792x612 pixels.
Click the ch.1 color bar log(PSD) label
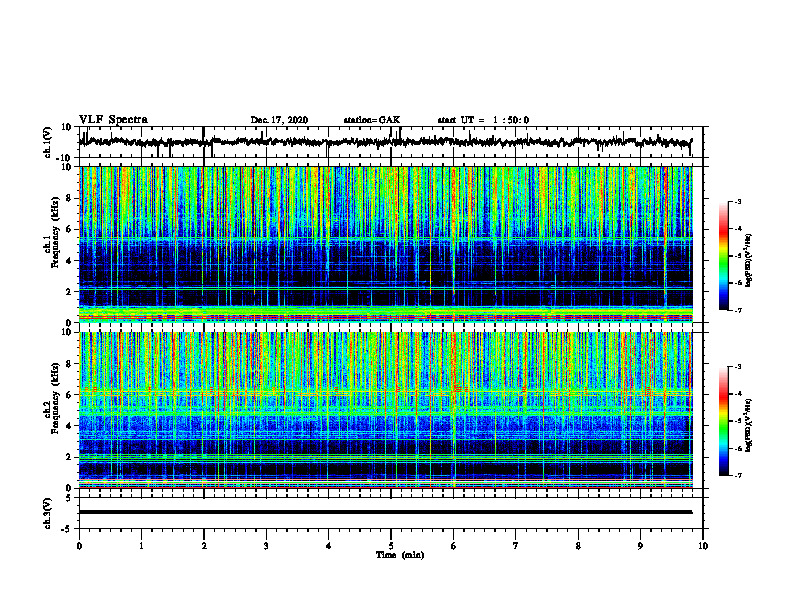tap(749, 261)
